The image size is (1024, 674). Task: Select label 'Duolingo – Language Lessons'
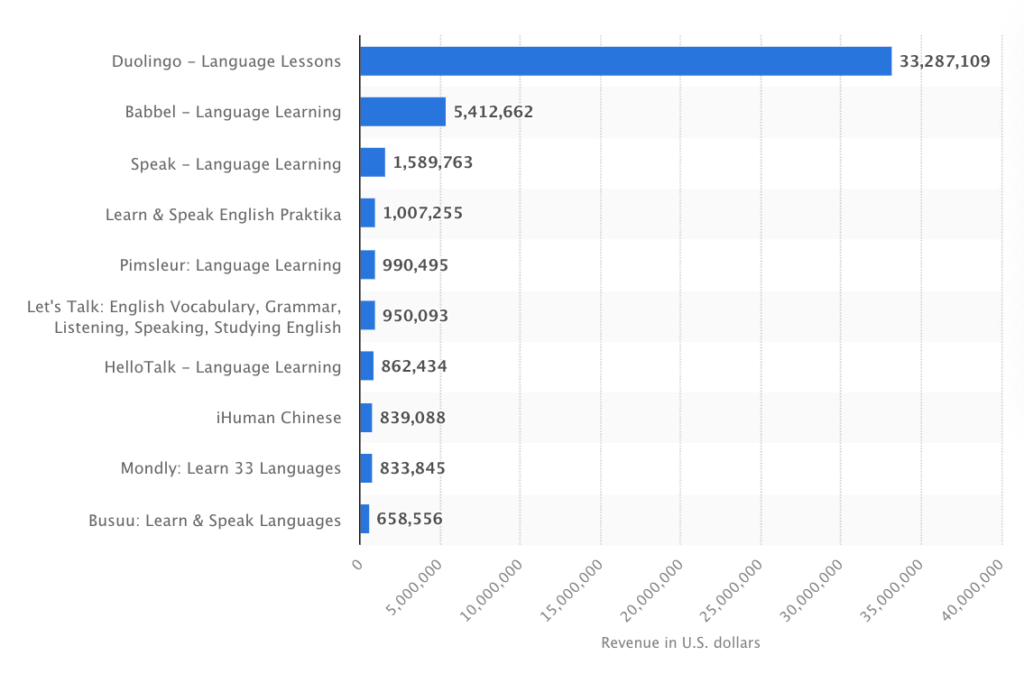[x=227, y=61]
